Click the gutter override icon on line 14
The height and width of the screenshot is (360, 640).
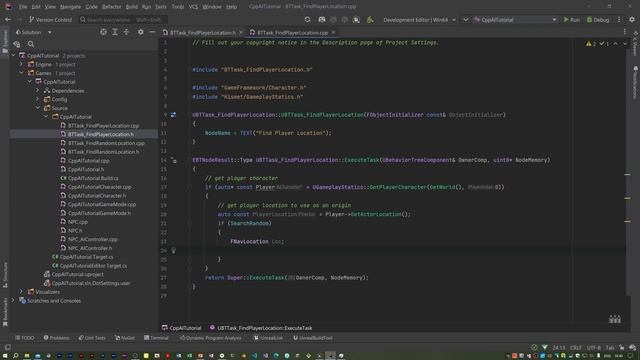(173, 160)
